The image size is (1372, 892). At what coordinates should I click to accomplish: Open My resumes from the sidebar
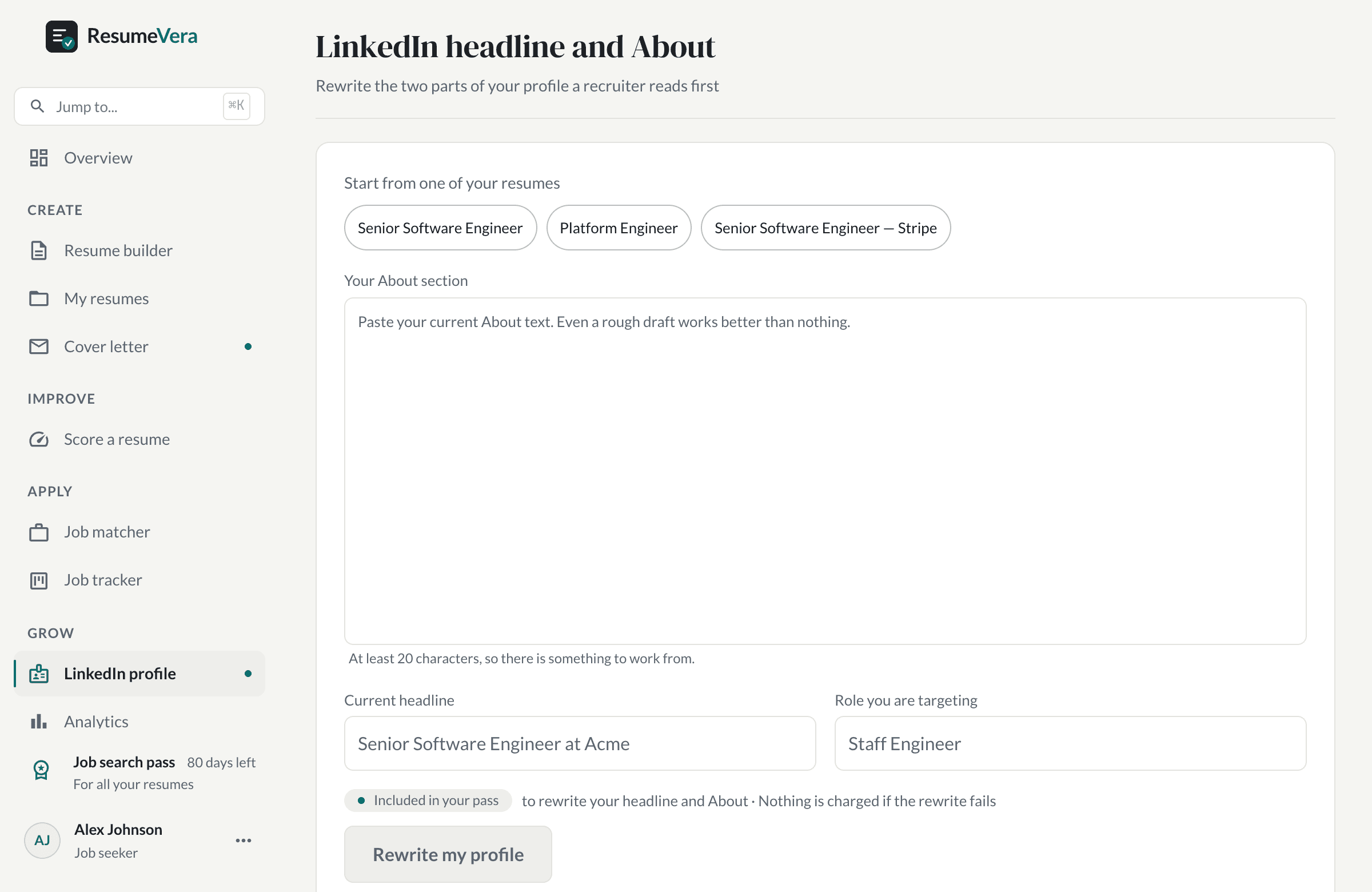tap(139, 298)
